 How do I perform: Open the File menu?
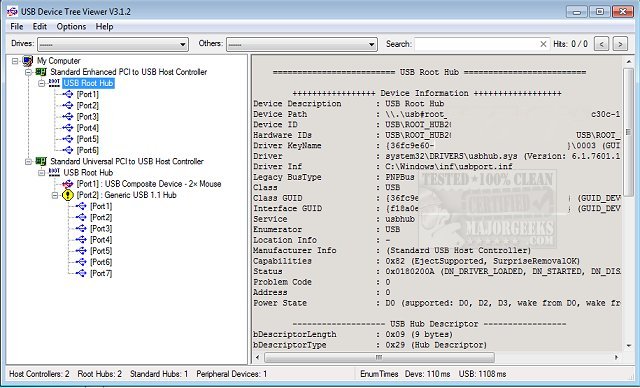(x=17, y=27)
